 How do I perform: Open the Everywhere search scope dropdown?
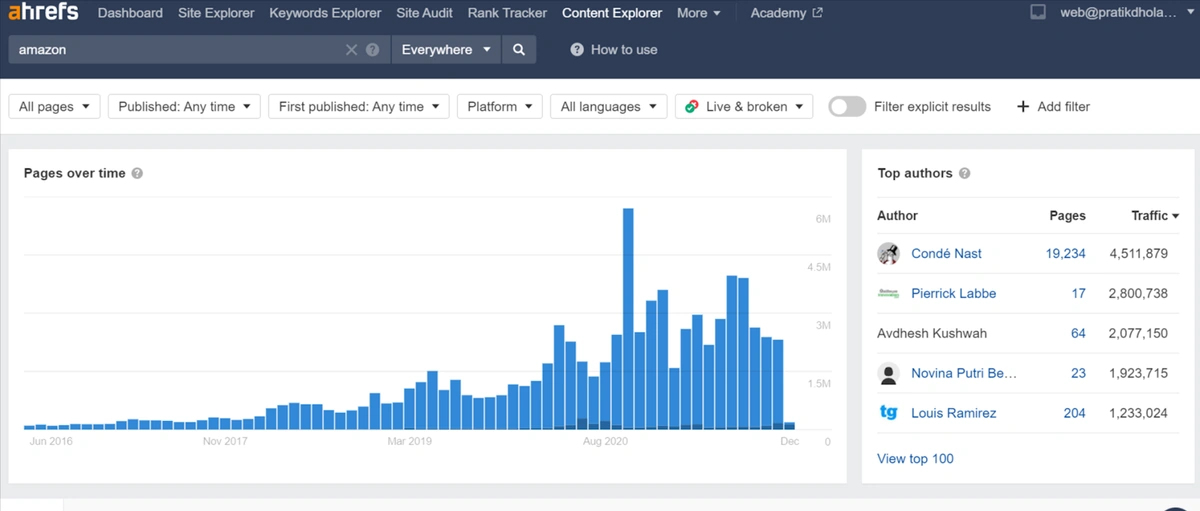[x=446, y=49]
